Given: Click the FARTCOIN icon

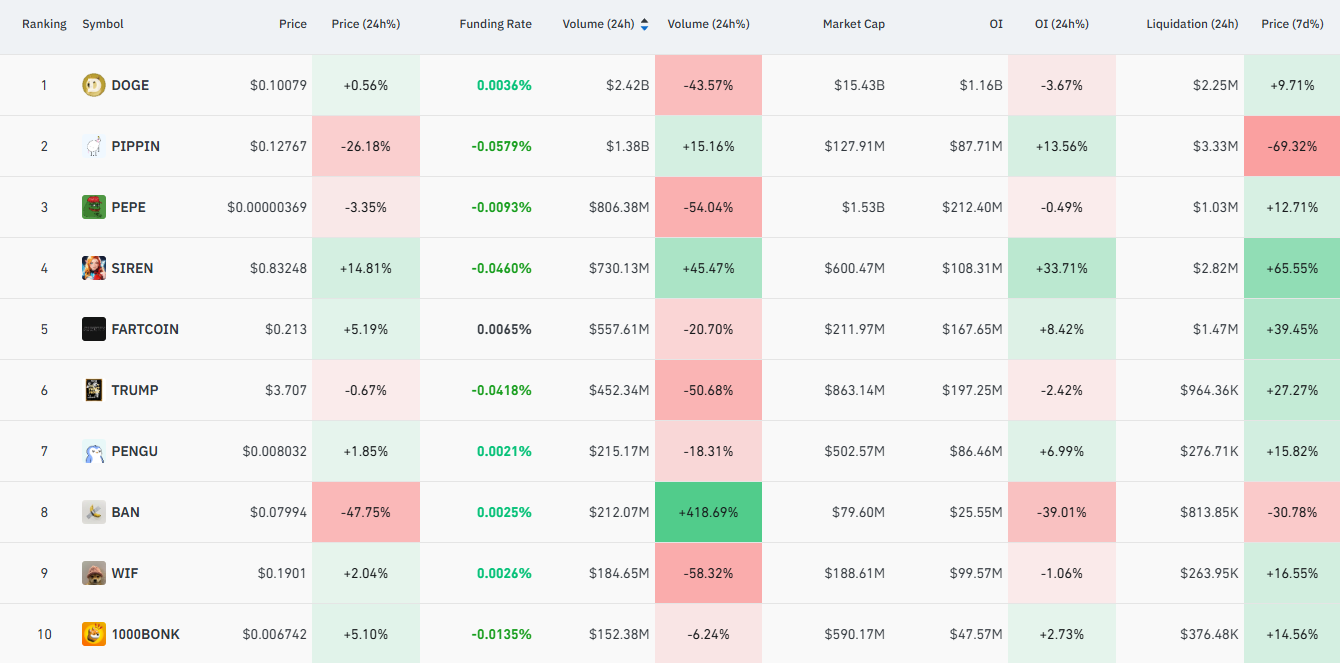Looking at the screenshot, I should coord(94,329).
